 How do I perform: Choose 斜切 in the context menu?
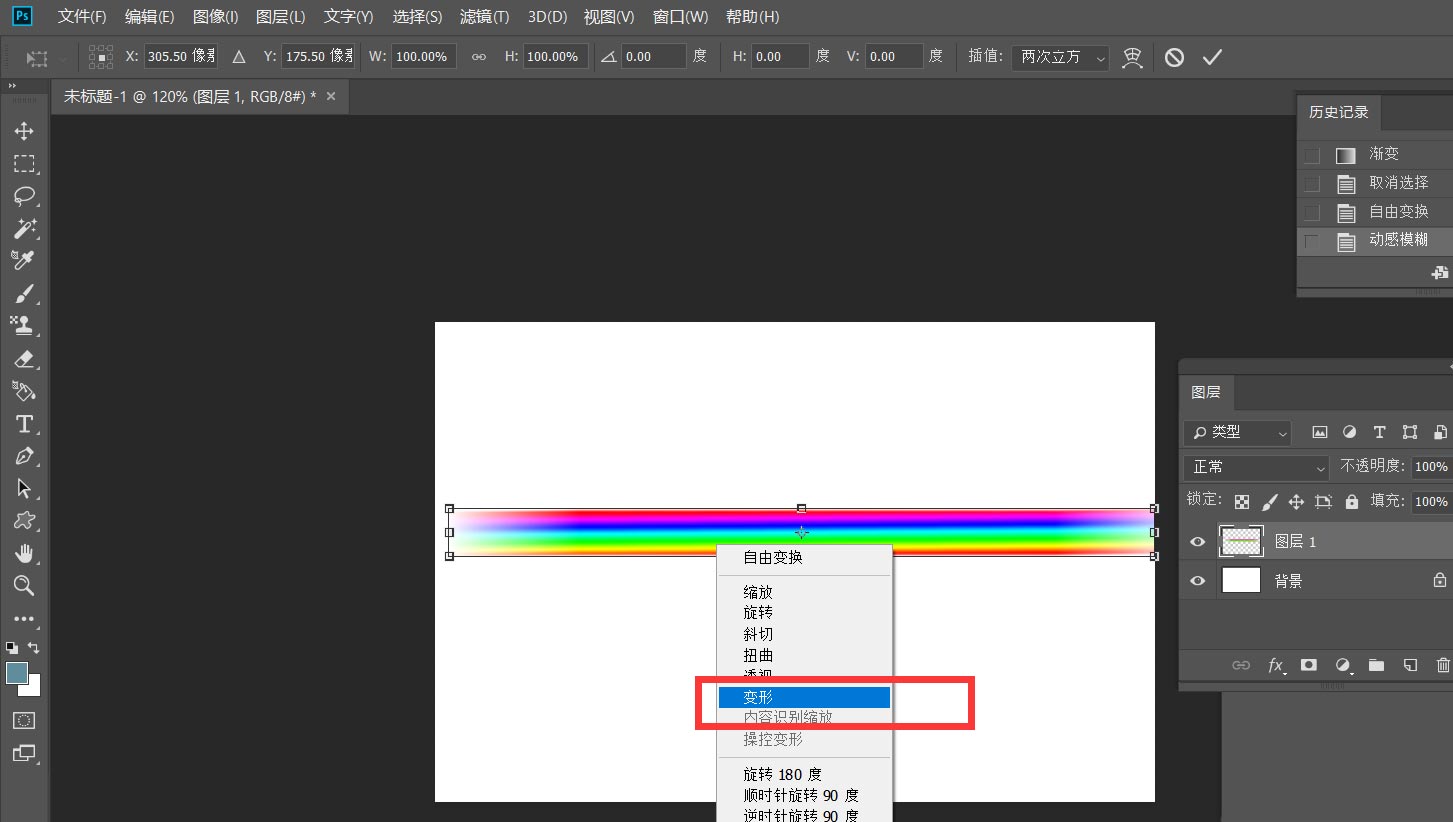804,634
